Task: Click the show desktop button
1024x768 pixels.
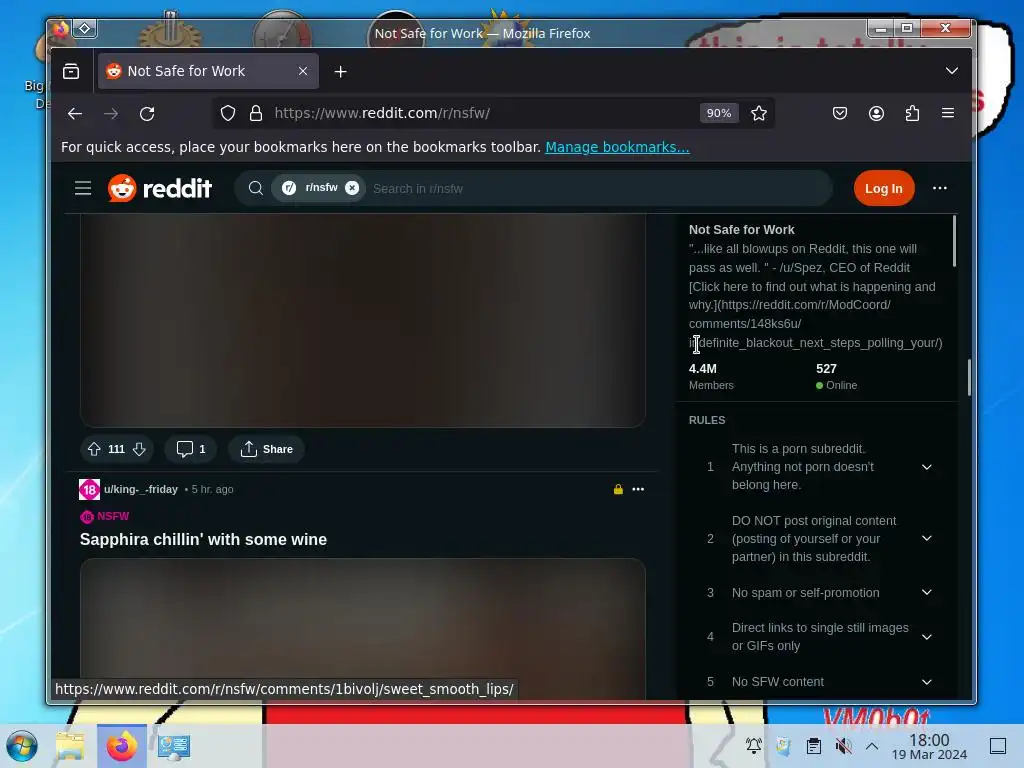Action: 998,746
